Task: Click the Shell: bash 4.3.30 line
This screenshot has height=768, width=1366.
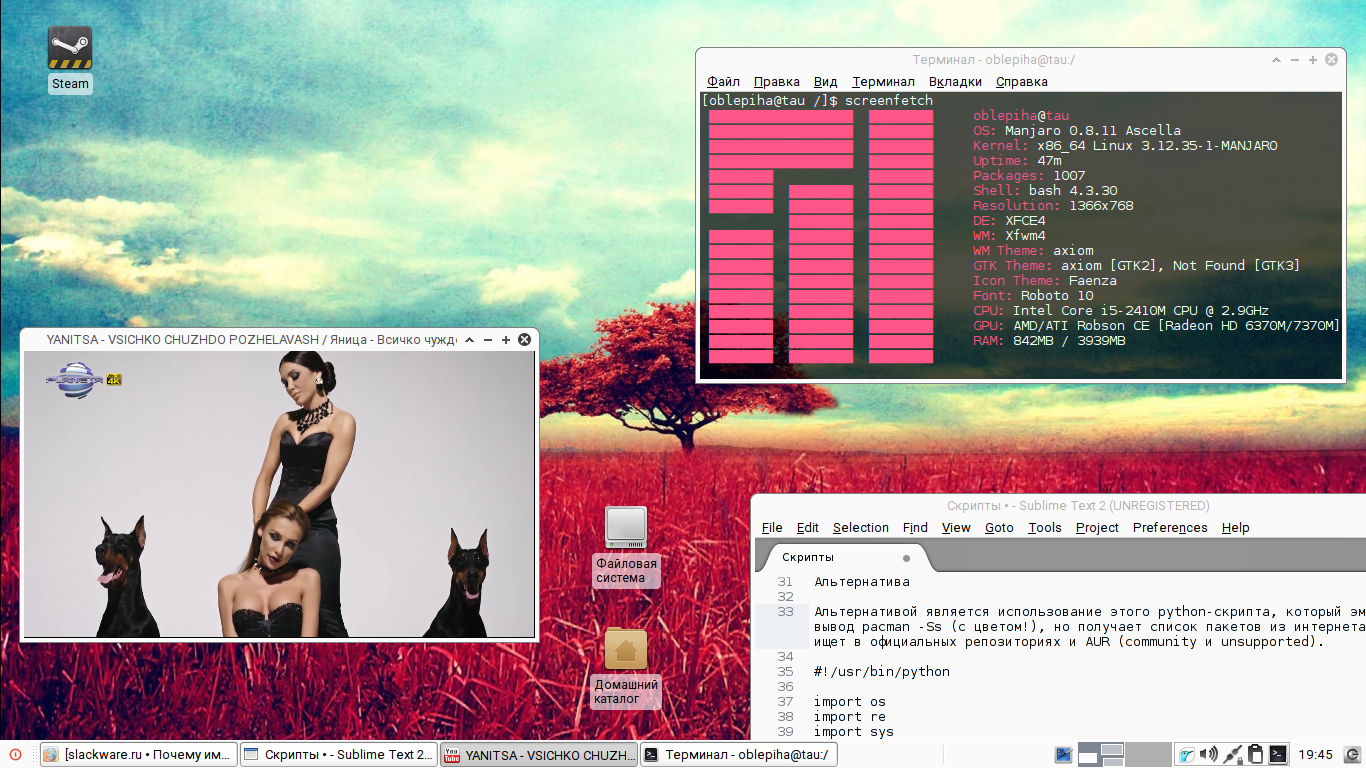Action: [x=1045, y=191]
